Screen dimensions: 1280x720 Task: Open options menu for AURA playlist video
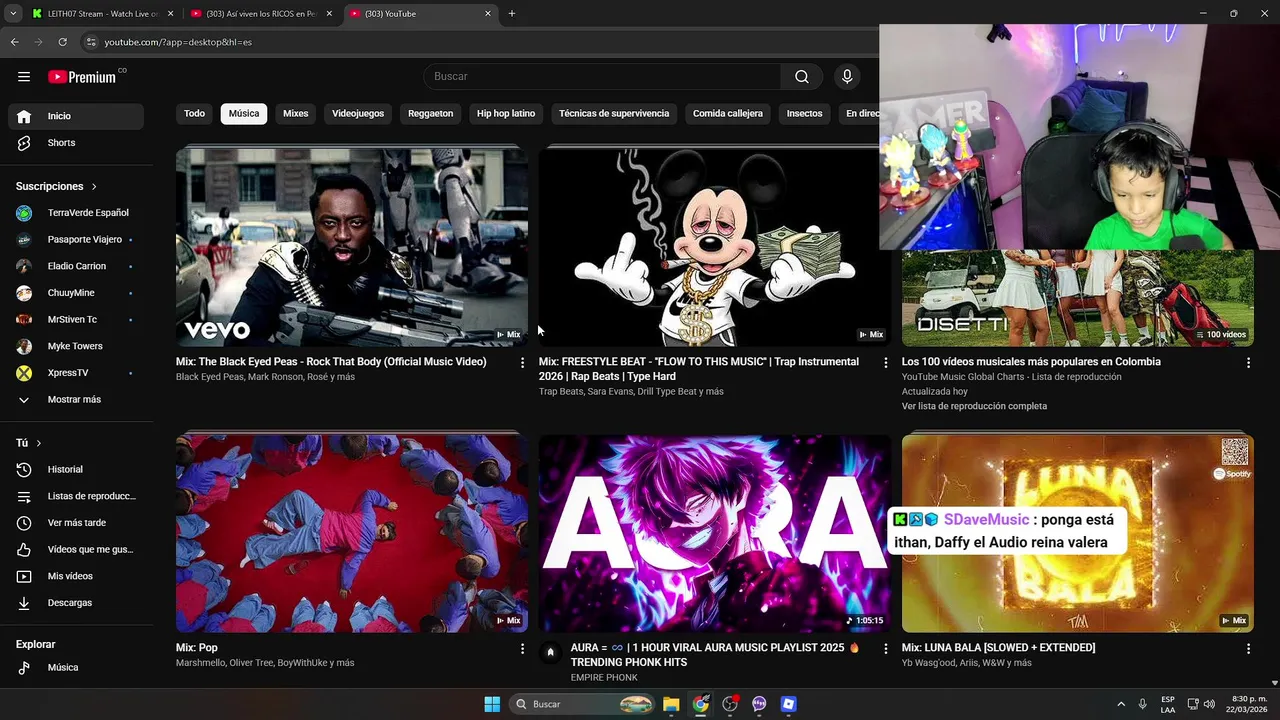(x=885, y=649)
